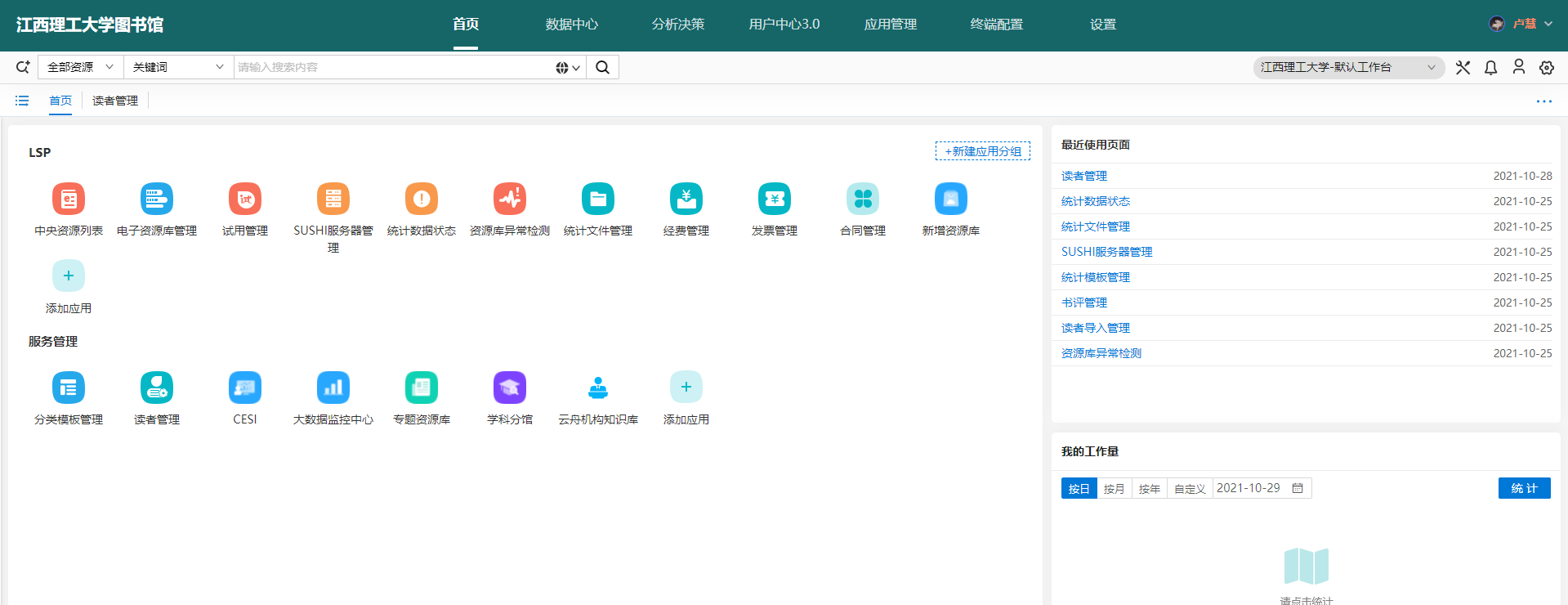This screenshot has height=605, width=1568.
Task: Click the +新建应用分组 button
Action: coord(982,151)
